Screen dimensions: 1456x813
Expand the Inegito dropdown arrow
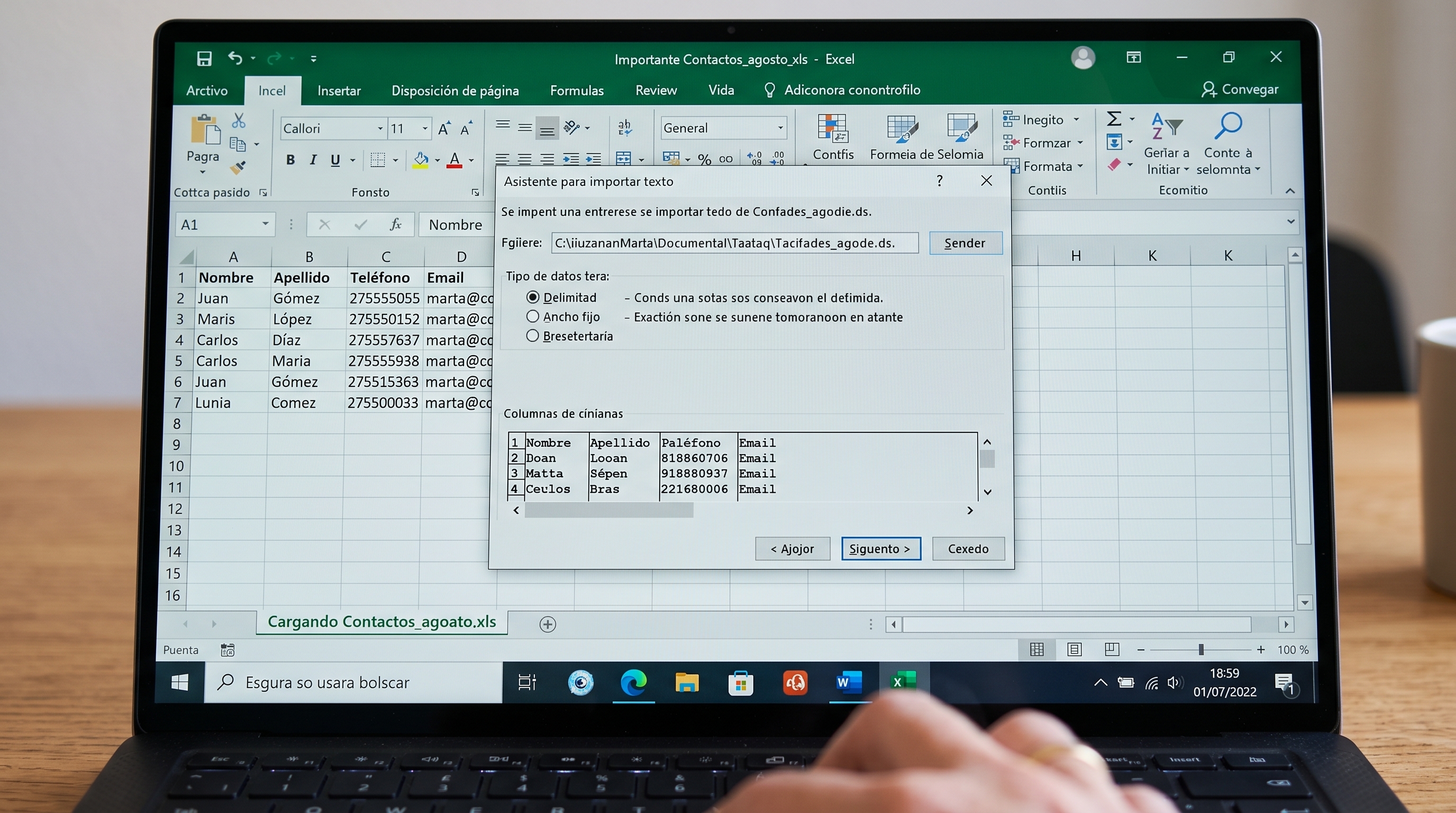point(1076,119)
